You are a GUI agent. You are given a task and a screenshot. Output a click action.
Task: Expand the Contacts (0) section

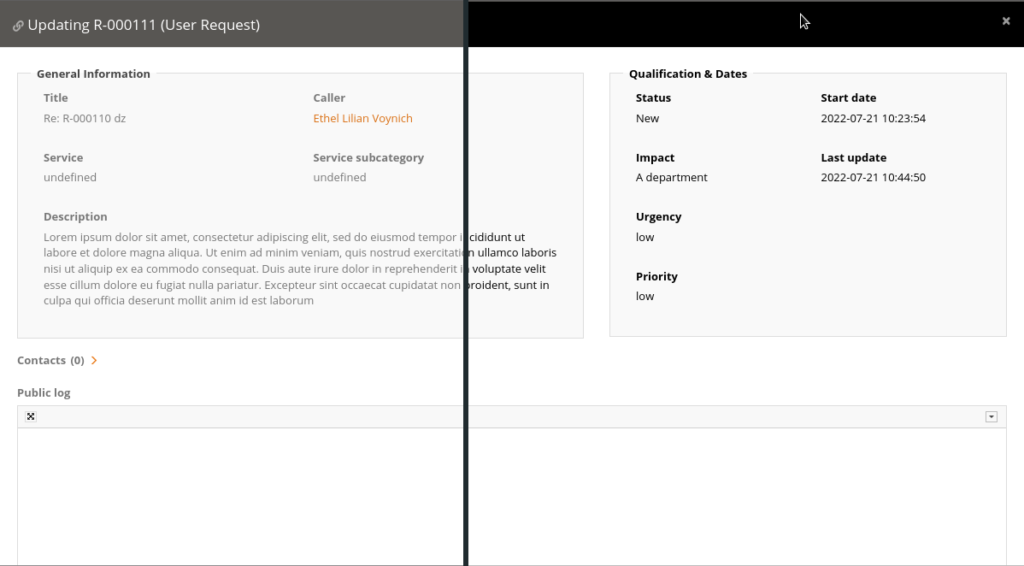coord(94,360)
